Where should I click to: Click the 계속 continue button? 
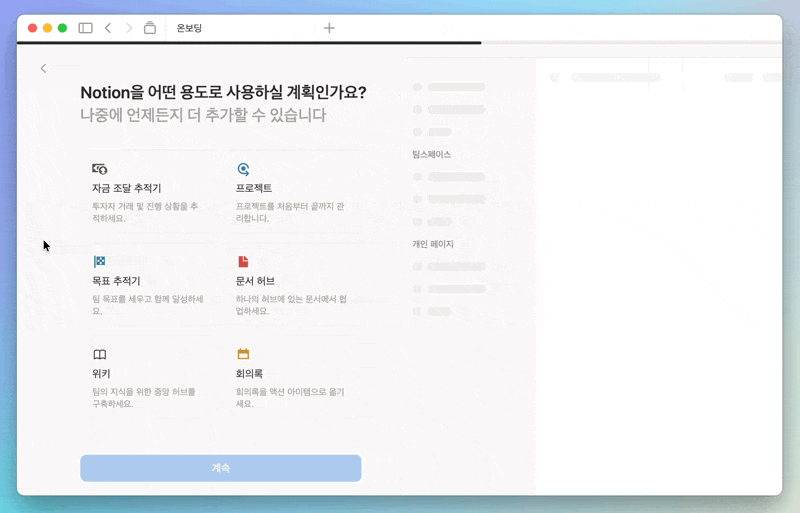[x=221, y=468]
